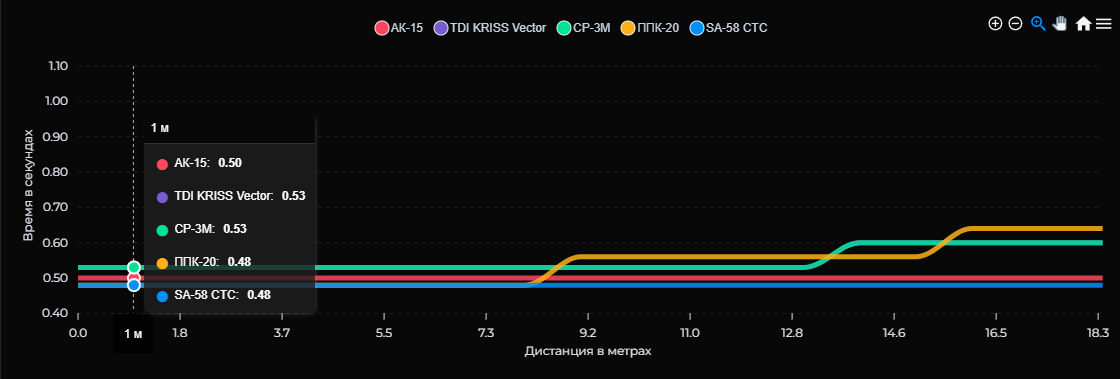Click the blue SA-58 CTC legend marker
Viewport: 1120px width, 379px height.
click(697, 29)
